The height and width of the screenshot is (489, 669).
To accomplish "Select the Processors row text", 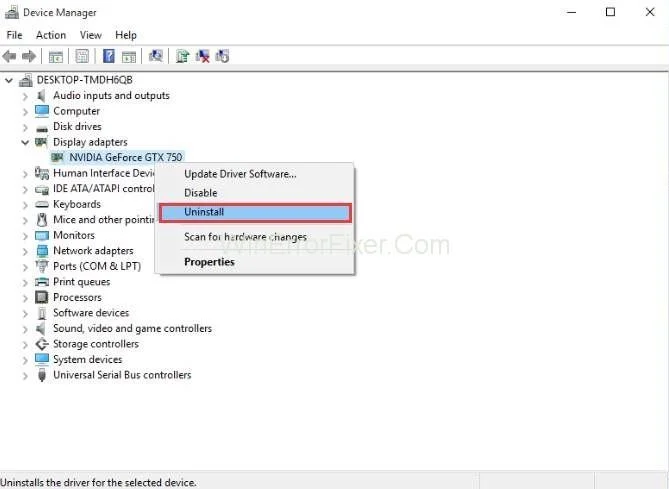I will [77, 297].
